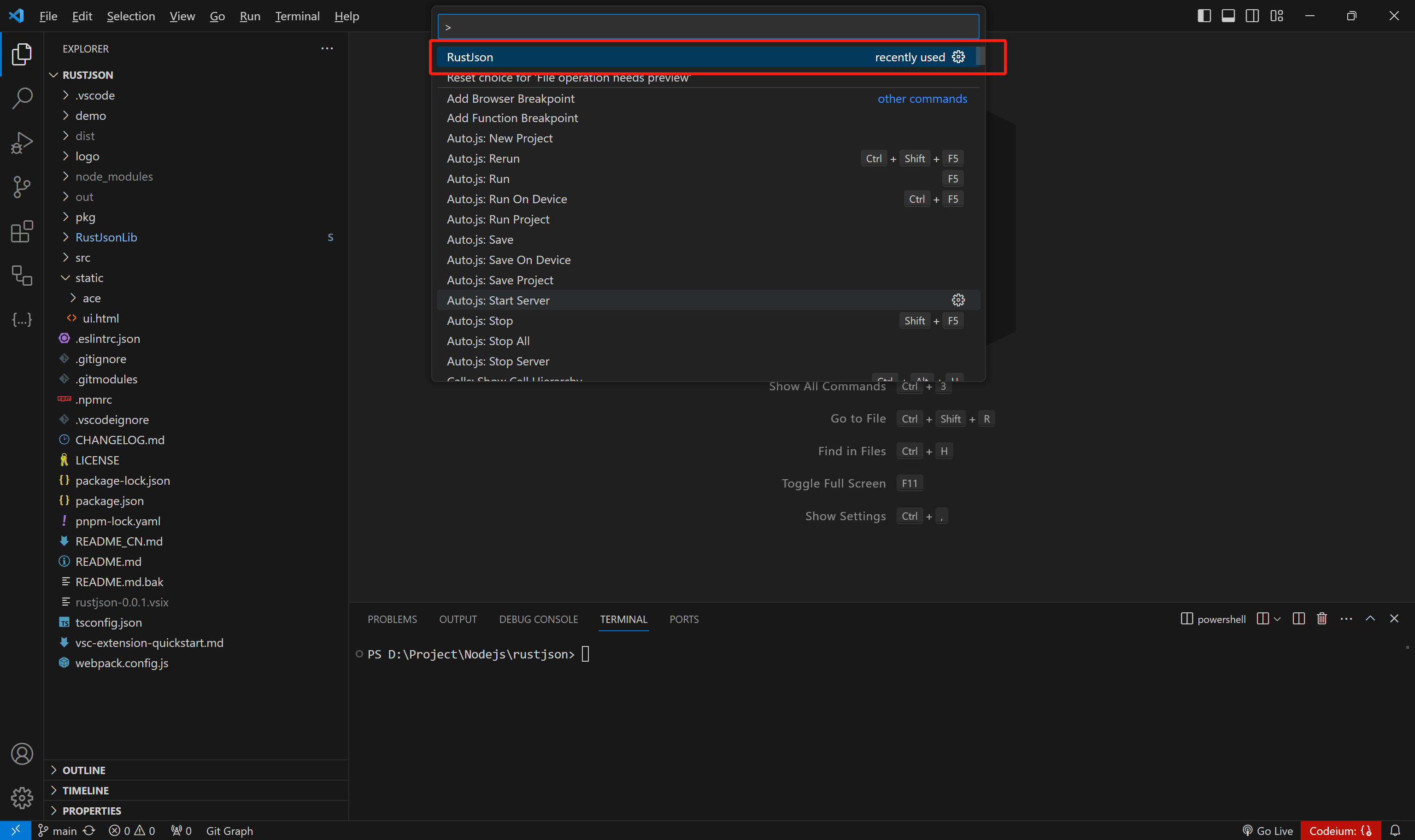Viewport: 1415px width, 840px height.
Task: Toggle the bottom panel layout button
Action: coord(1227,16)
